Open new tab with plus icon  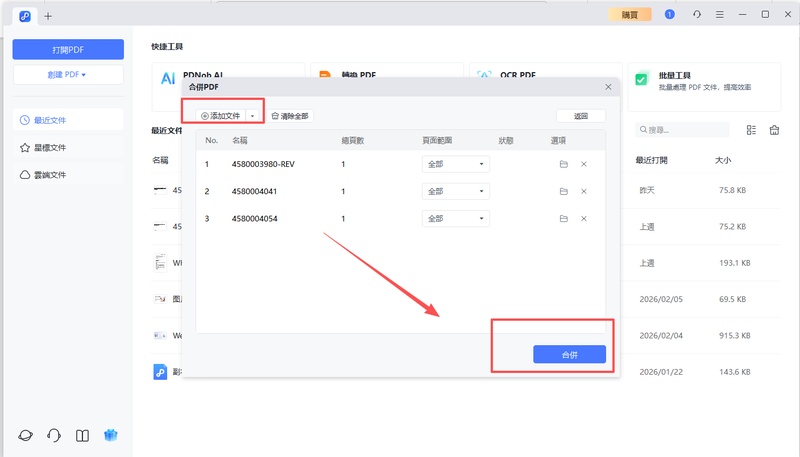[48, 16]
